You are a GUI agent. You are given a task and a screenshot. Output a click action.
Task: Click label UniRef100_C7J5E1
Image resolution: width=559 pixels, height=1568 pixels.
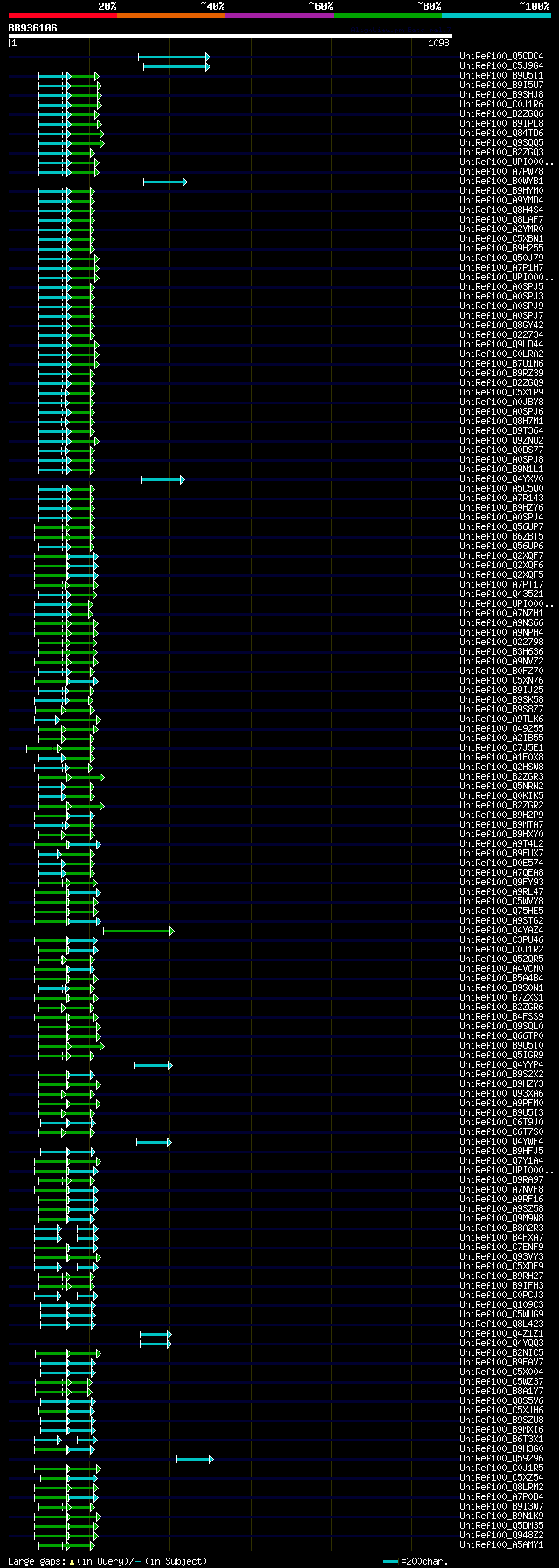[x=501, y=748]
